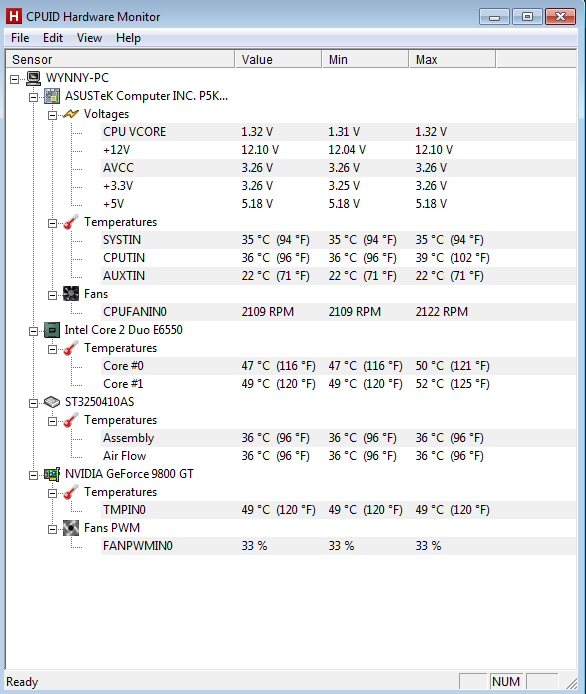
Task: Click the 2122 RPM max value
Action: click(441, 312)
